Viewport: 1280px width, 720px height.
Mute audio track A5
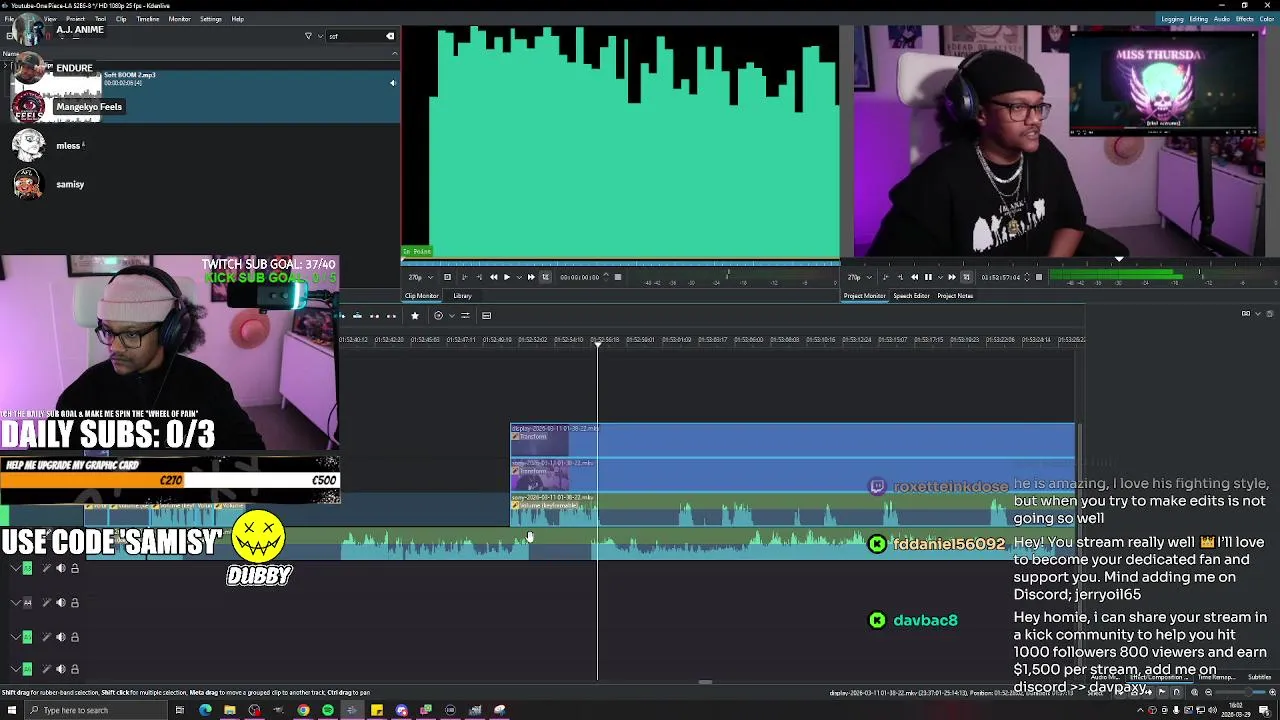click(x=60, y=636)
